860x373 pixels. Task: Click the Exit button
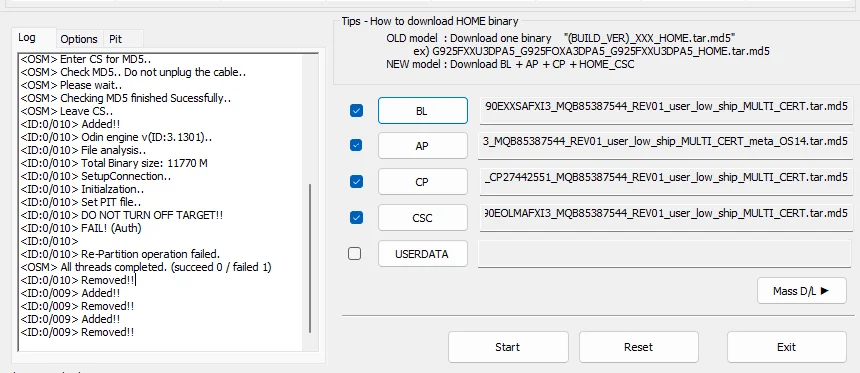(787, 347)
